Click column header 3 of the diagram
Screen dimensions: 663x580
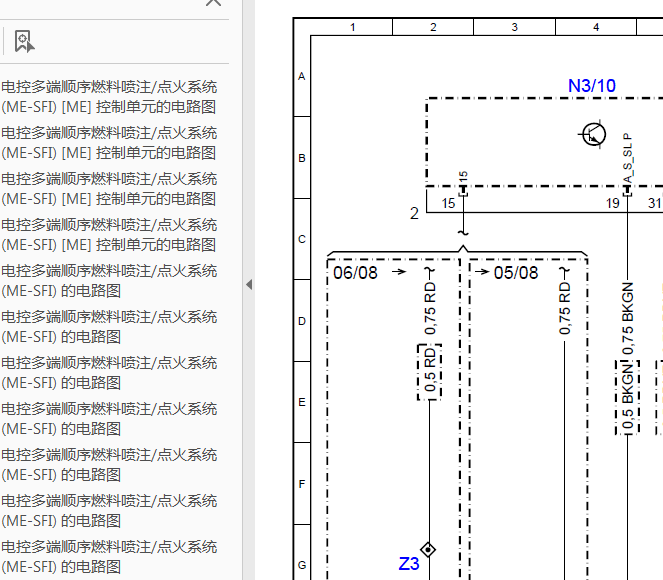[515, 27]
